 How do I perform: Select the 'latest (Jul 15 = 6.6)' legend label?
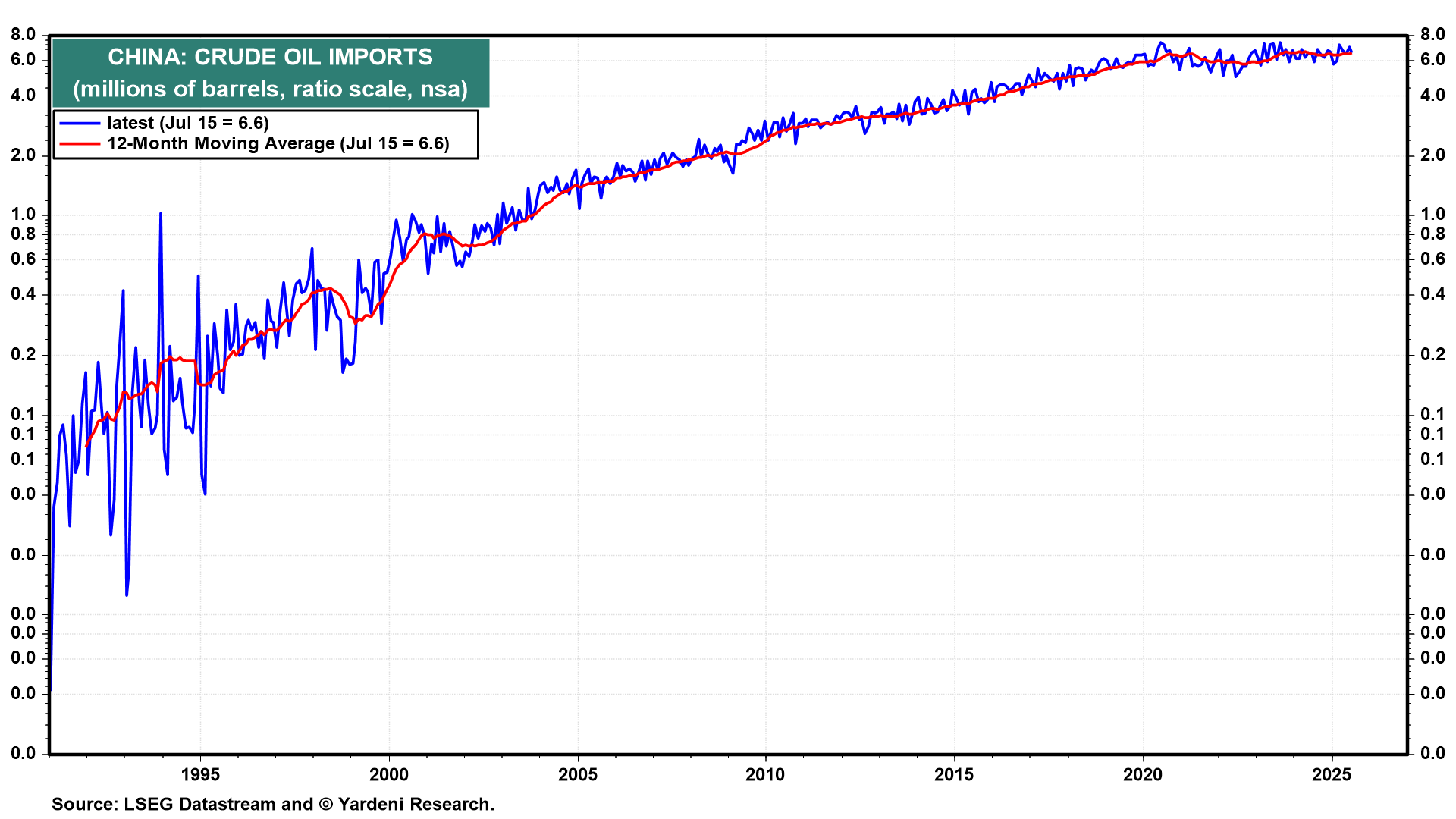pos(188,123)
